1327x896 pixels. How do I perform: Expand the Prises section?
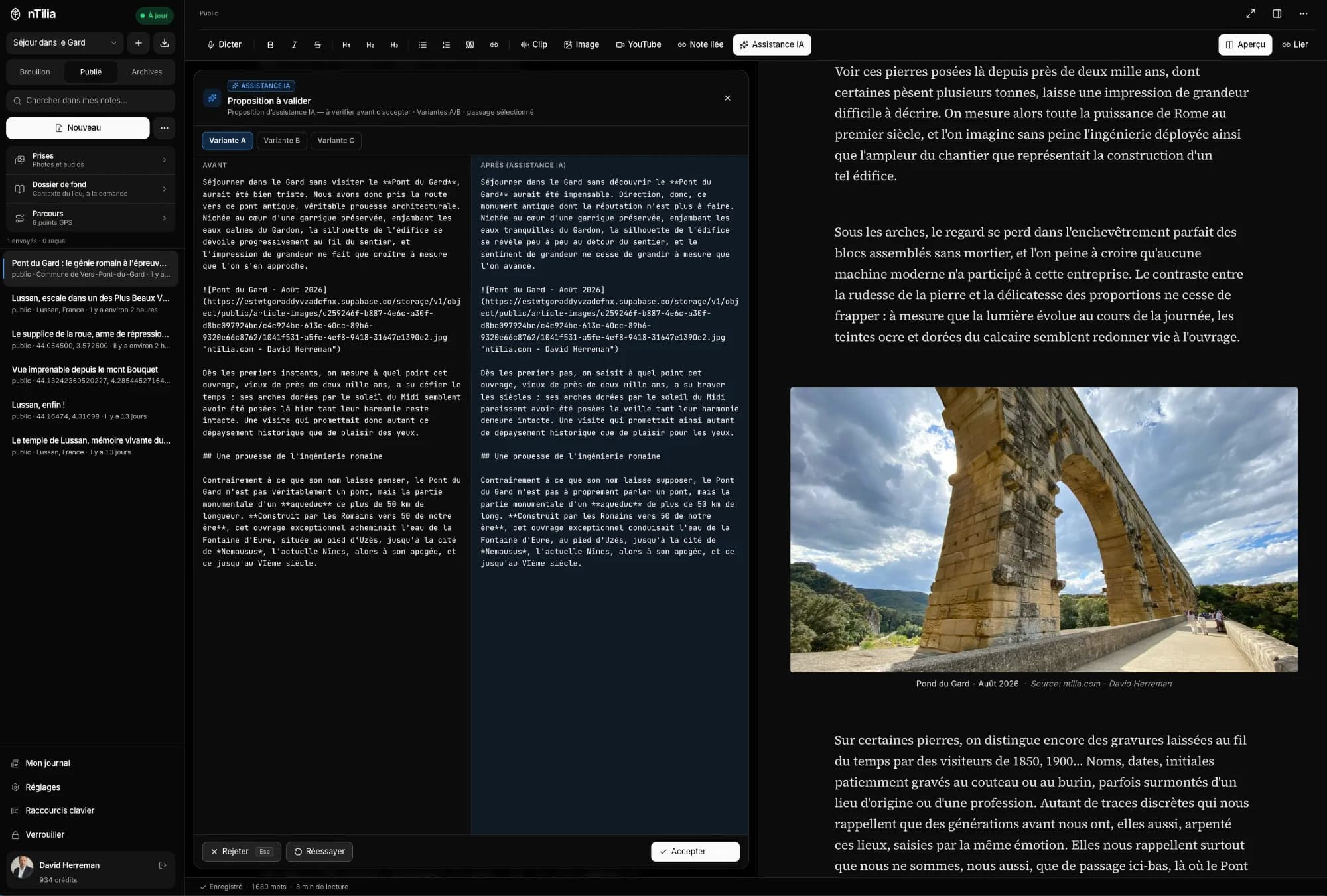pos(90,160)
